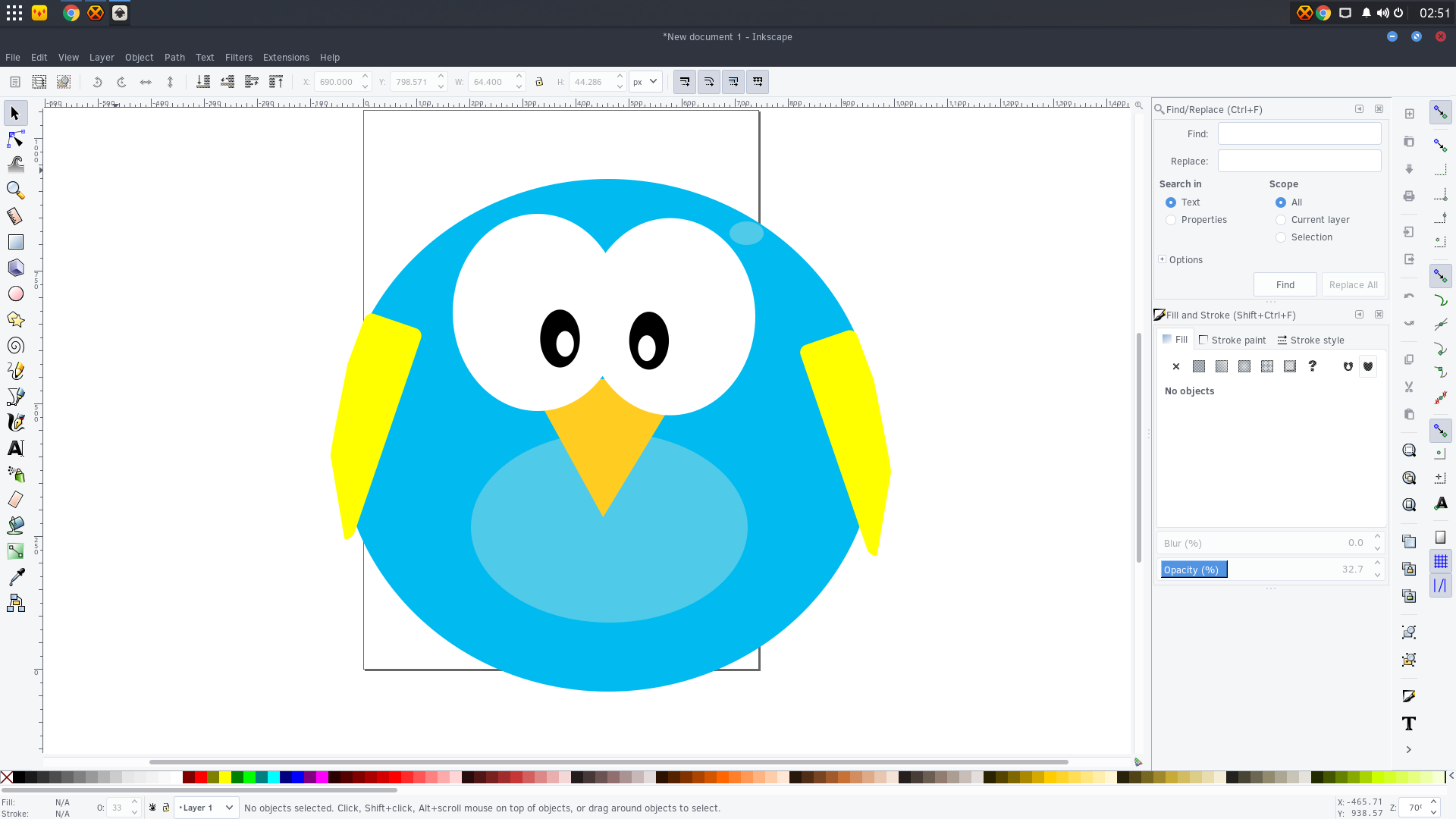Click the Replace All button
Screen dimensions: 1456x819
pyautogui.click(x=1353, y=285)
